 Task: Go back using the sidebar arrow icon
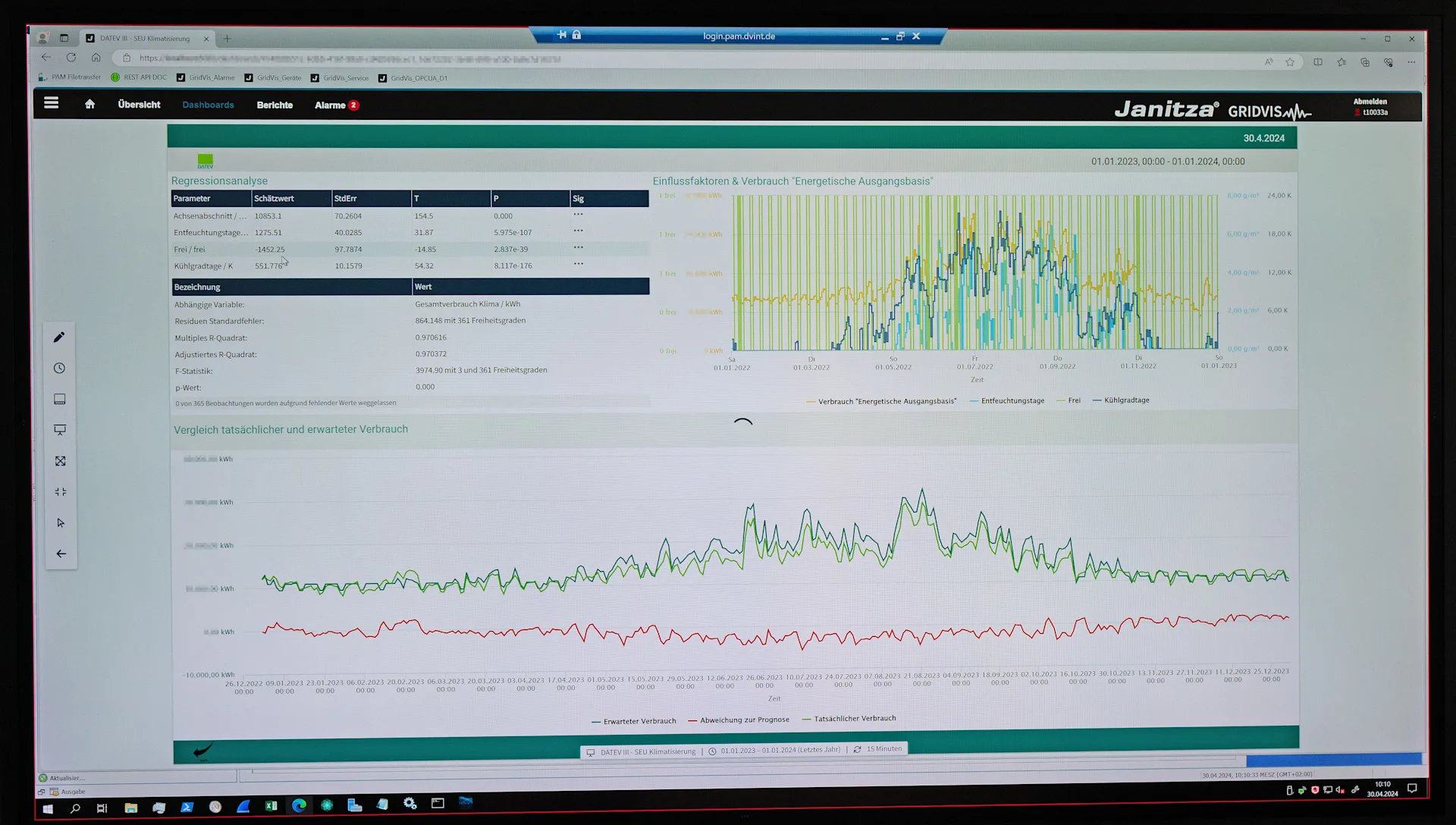click(60, 554)
